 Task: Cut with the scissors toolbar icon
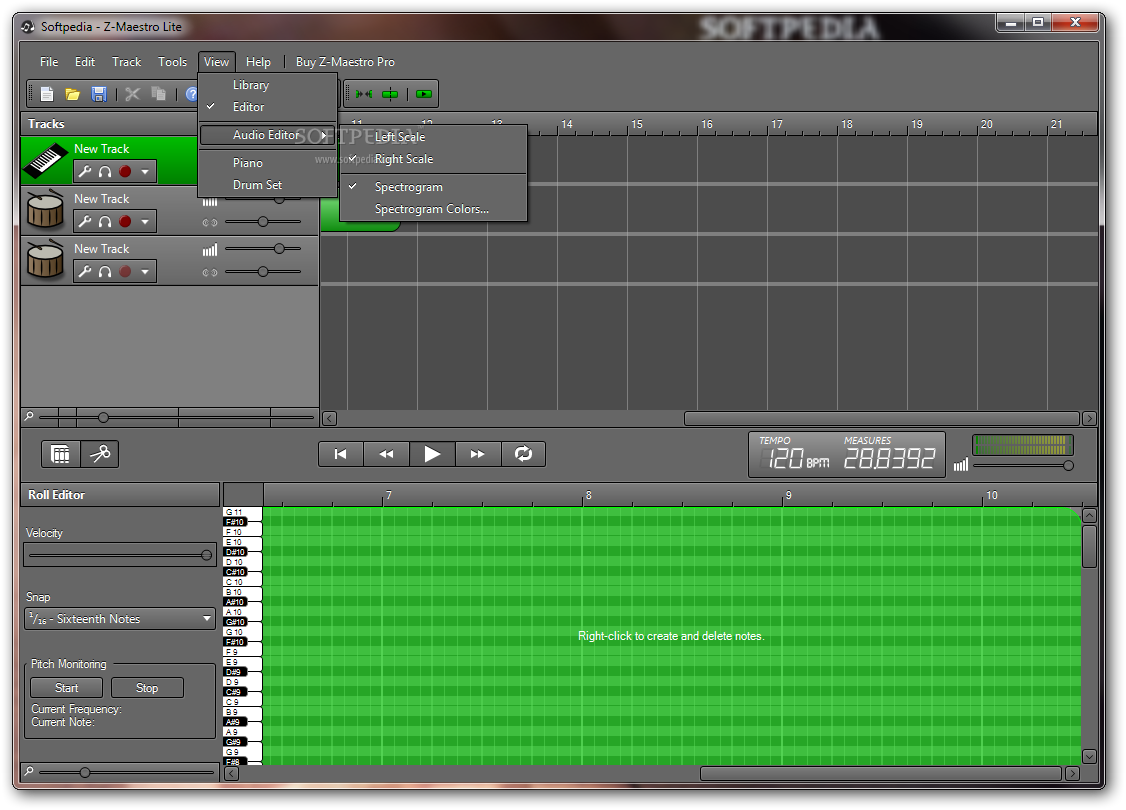pos(132,94)
